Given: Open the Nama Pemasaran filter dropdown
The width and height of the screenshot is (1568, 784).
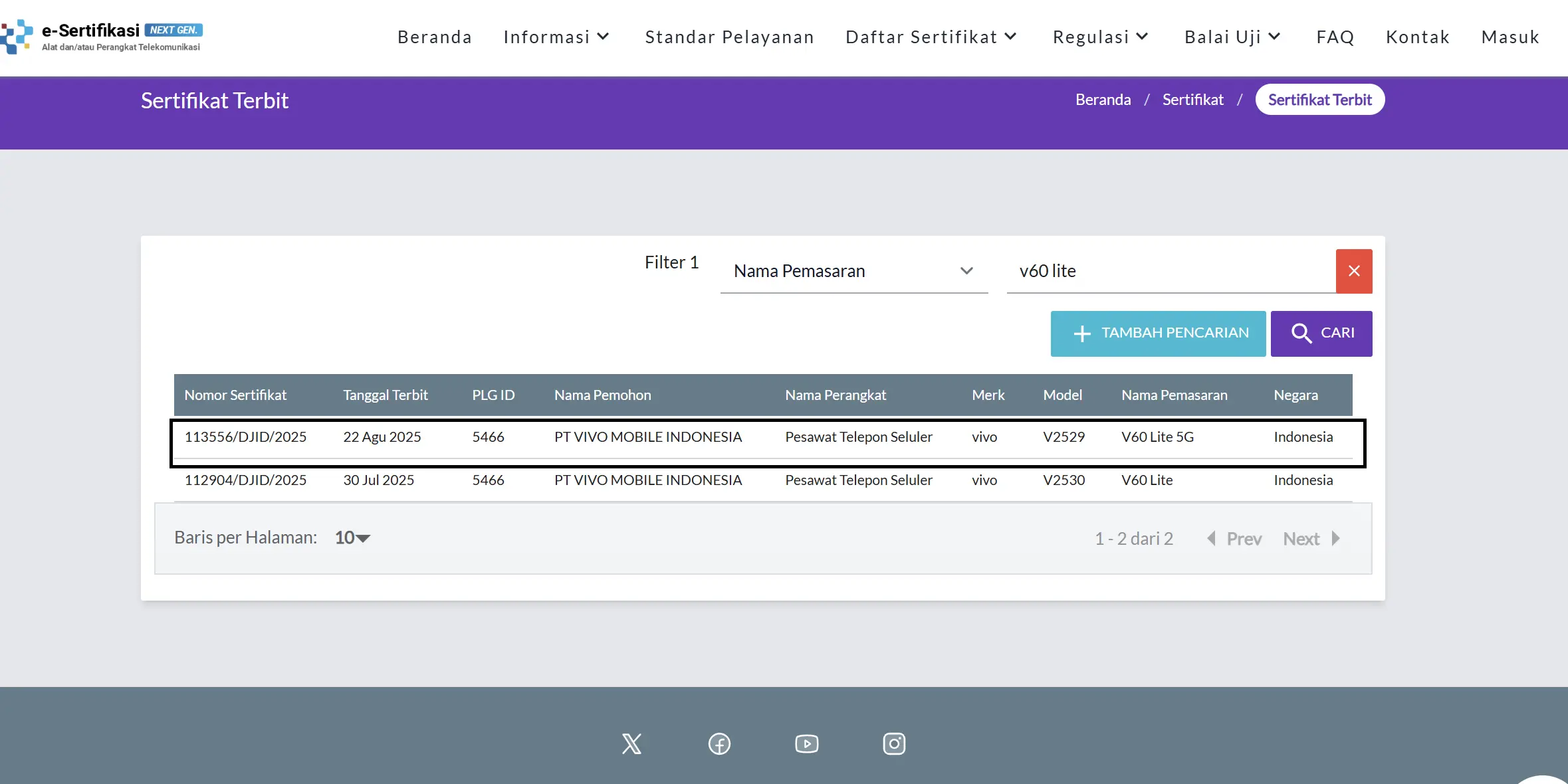Looking at the screenshot, I should 853,271.
